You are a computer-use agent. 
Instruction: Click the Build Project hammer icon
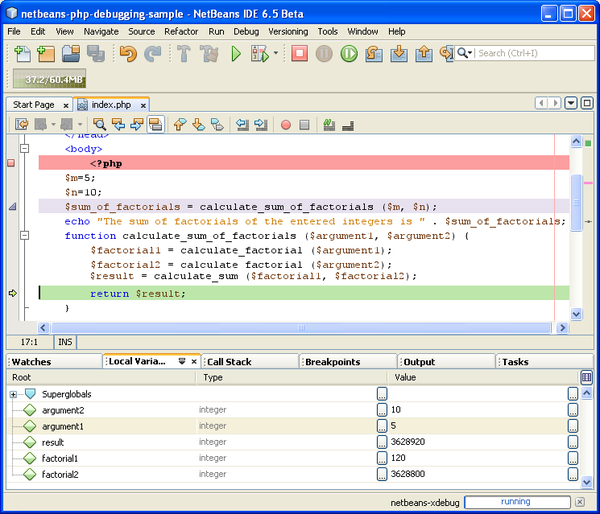tap(185, 54)
